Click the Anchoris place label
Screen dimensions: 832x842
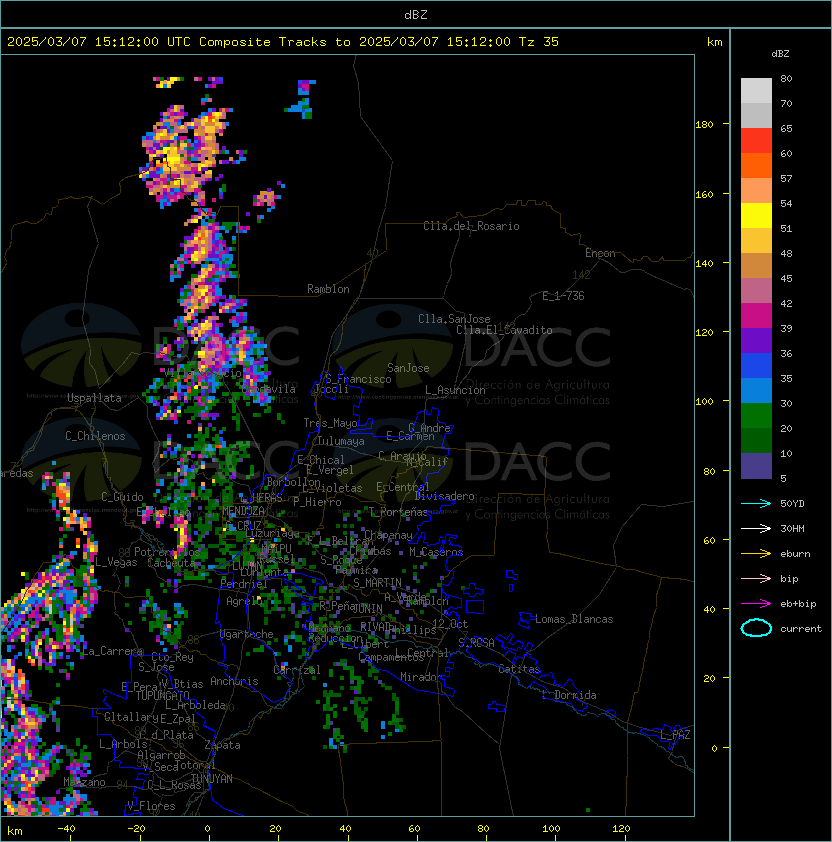(x=234, y=681)
